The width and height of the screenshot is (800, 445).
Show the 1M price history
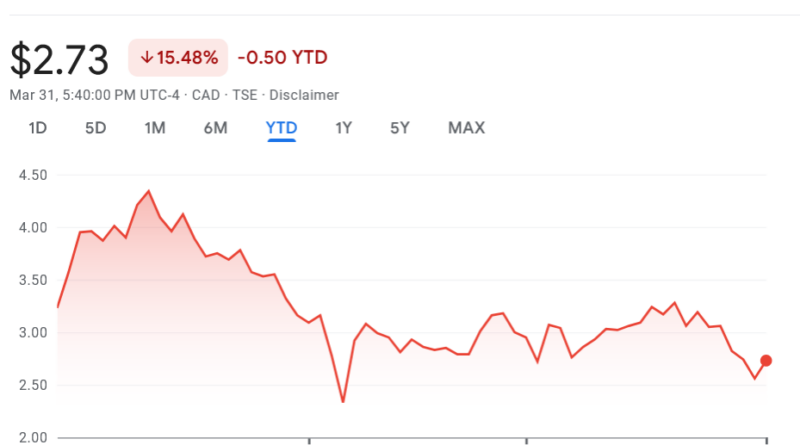(x=155, y=128)
